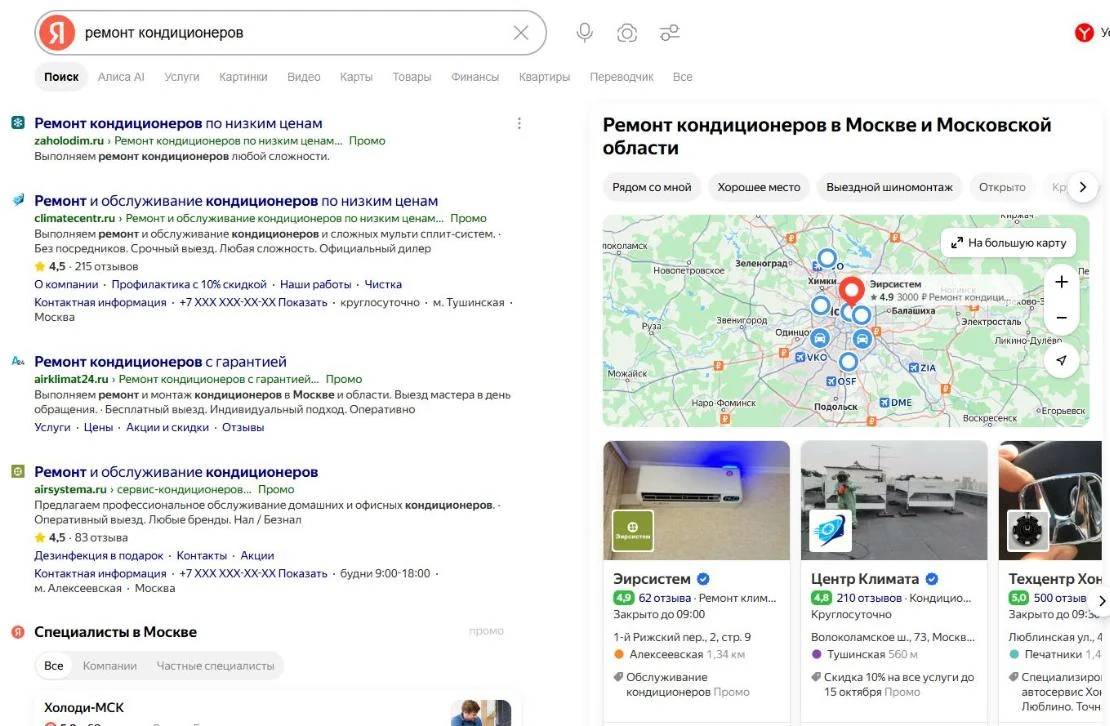1110x726 pixels.
Task: Open Эирсистем air conditioner photo
Action: (697, 500)
